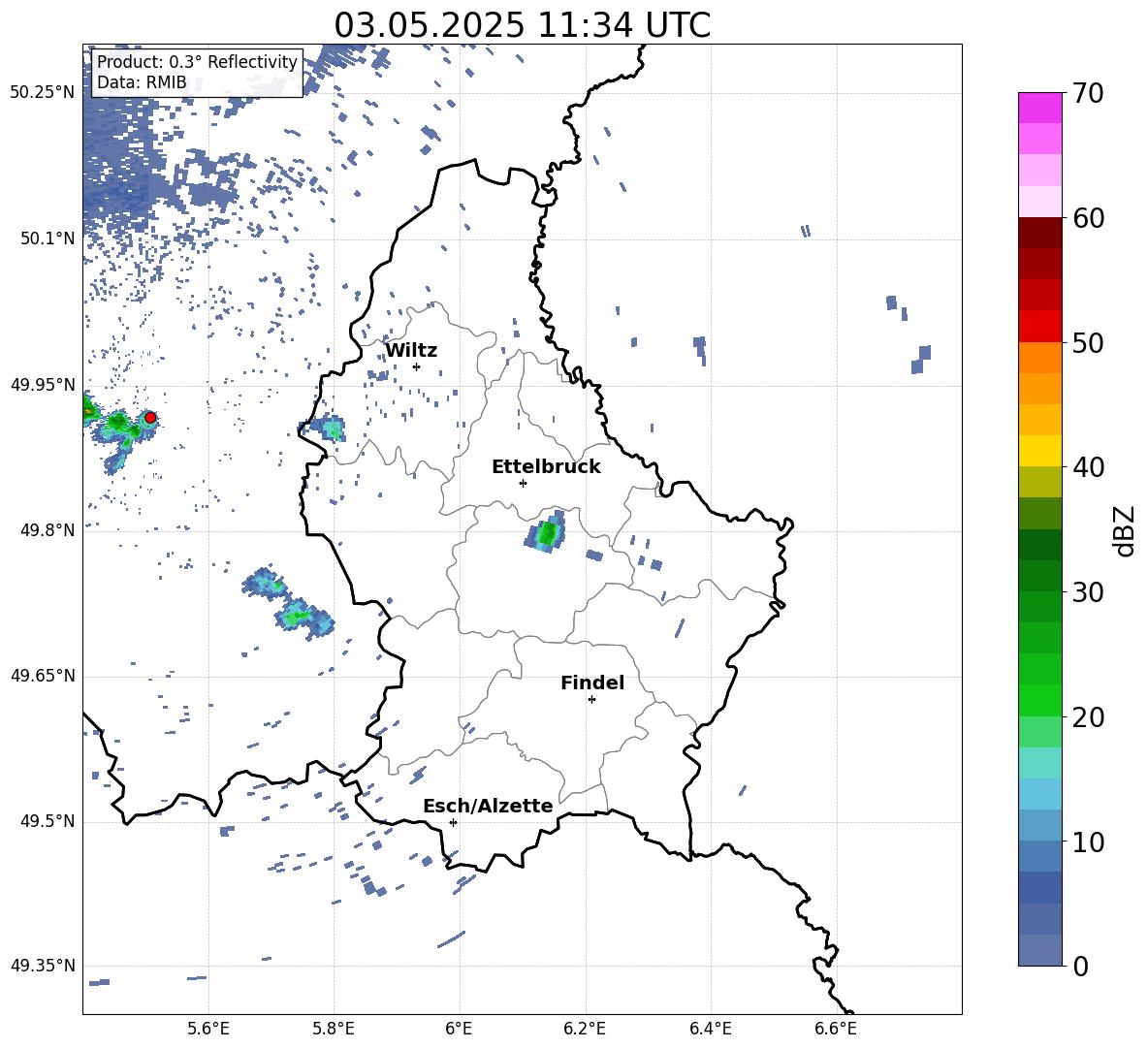Click the 50.25°N latitude label

pos(43,93)
